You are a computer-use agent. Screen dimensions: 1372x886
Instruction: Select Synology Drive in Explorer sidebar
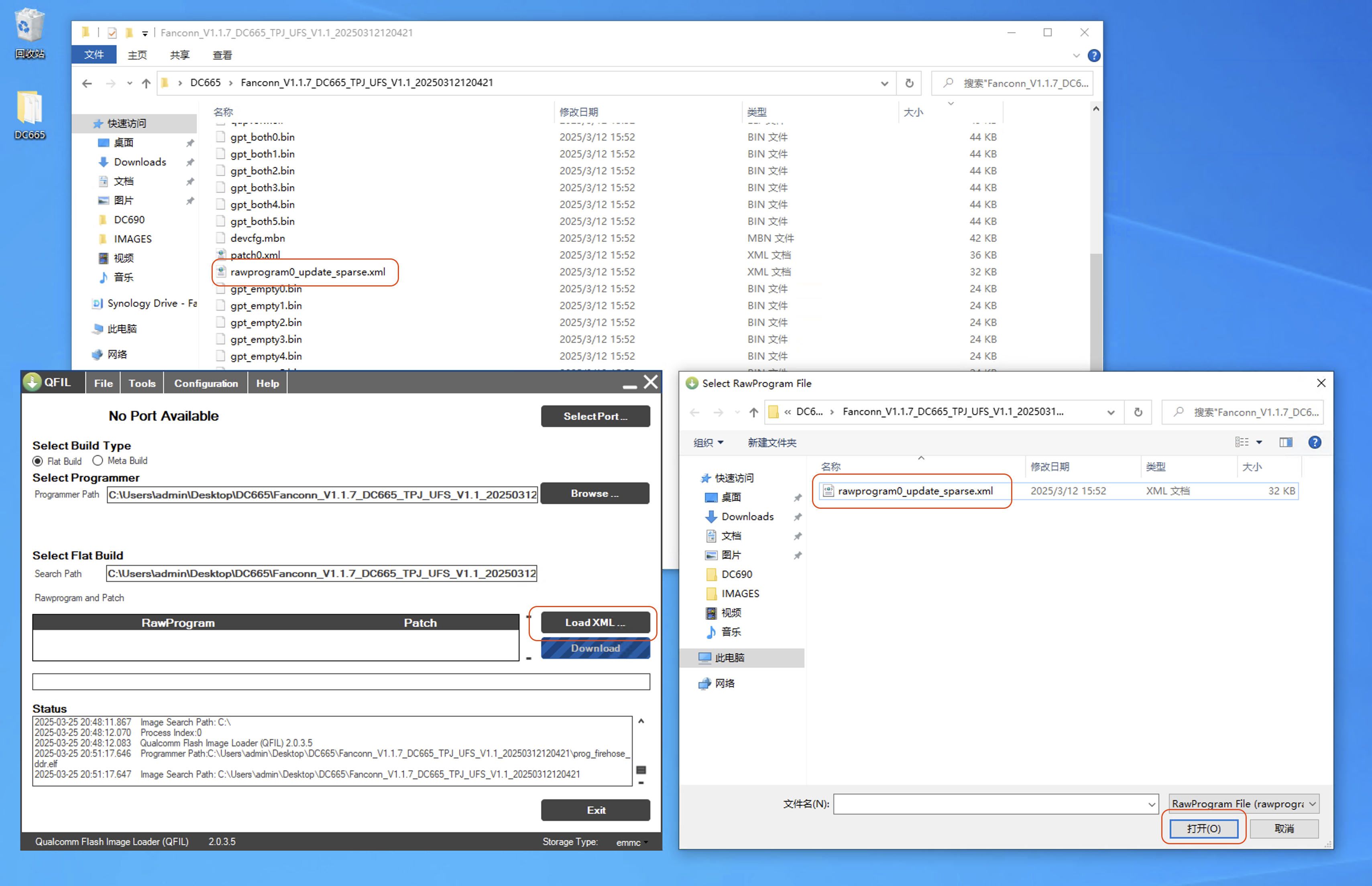coord(144,303)
